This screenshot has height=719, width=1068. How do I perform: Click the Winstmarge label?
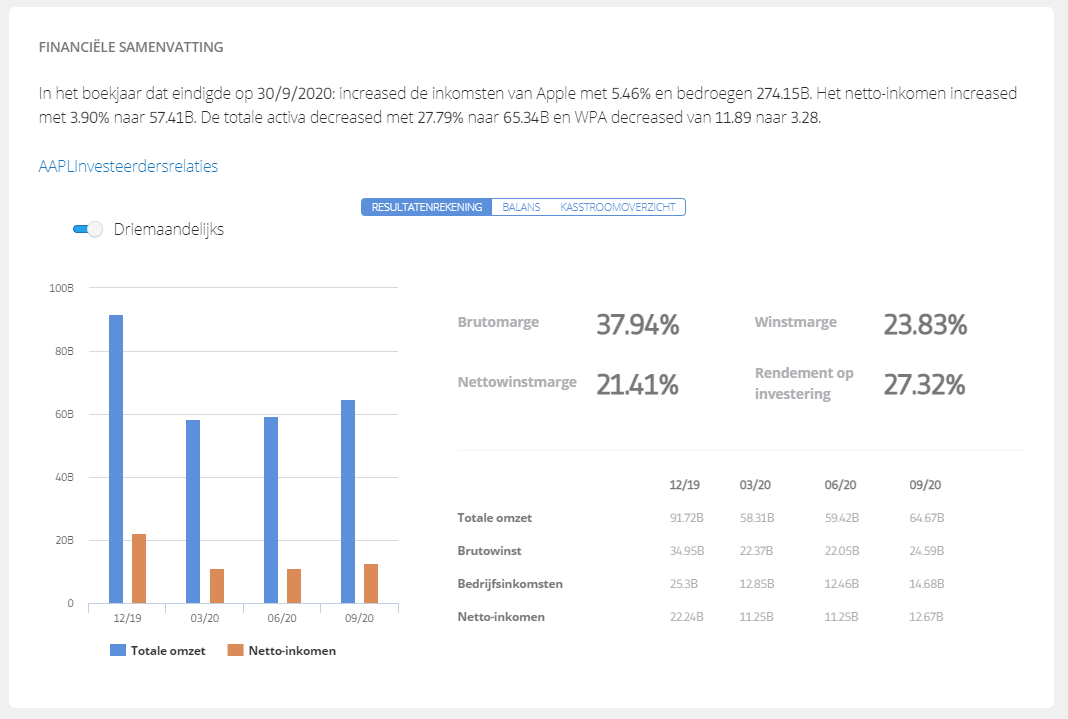tap(796, 322)
